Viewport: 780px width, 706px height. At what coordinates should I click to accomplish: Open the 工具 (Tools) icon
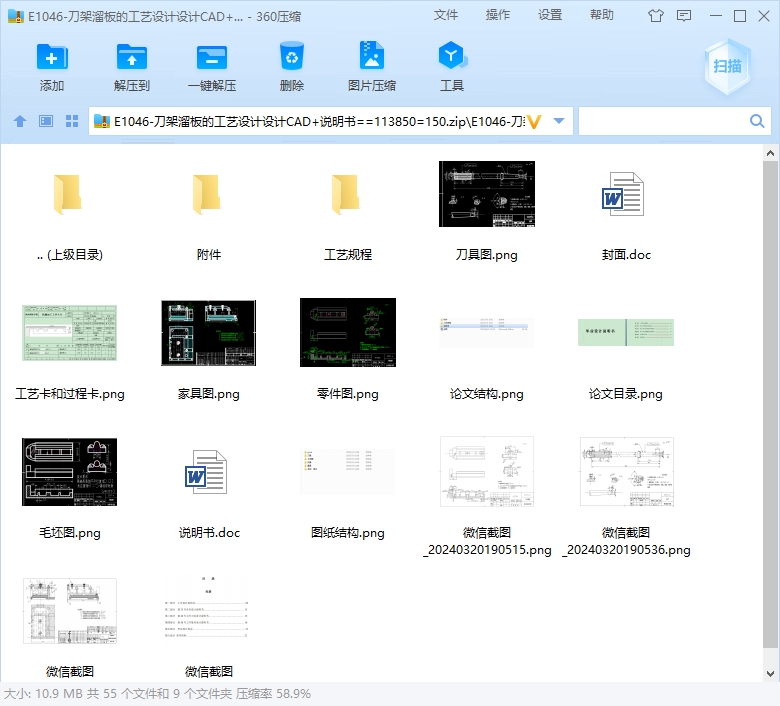[x=452, y=56]
